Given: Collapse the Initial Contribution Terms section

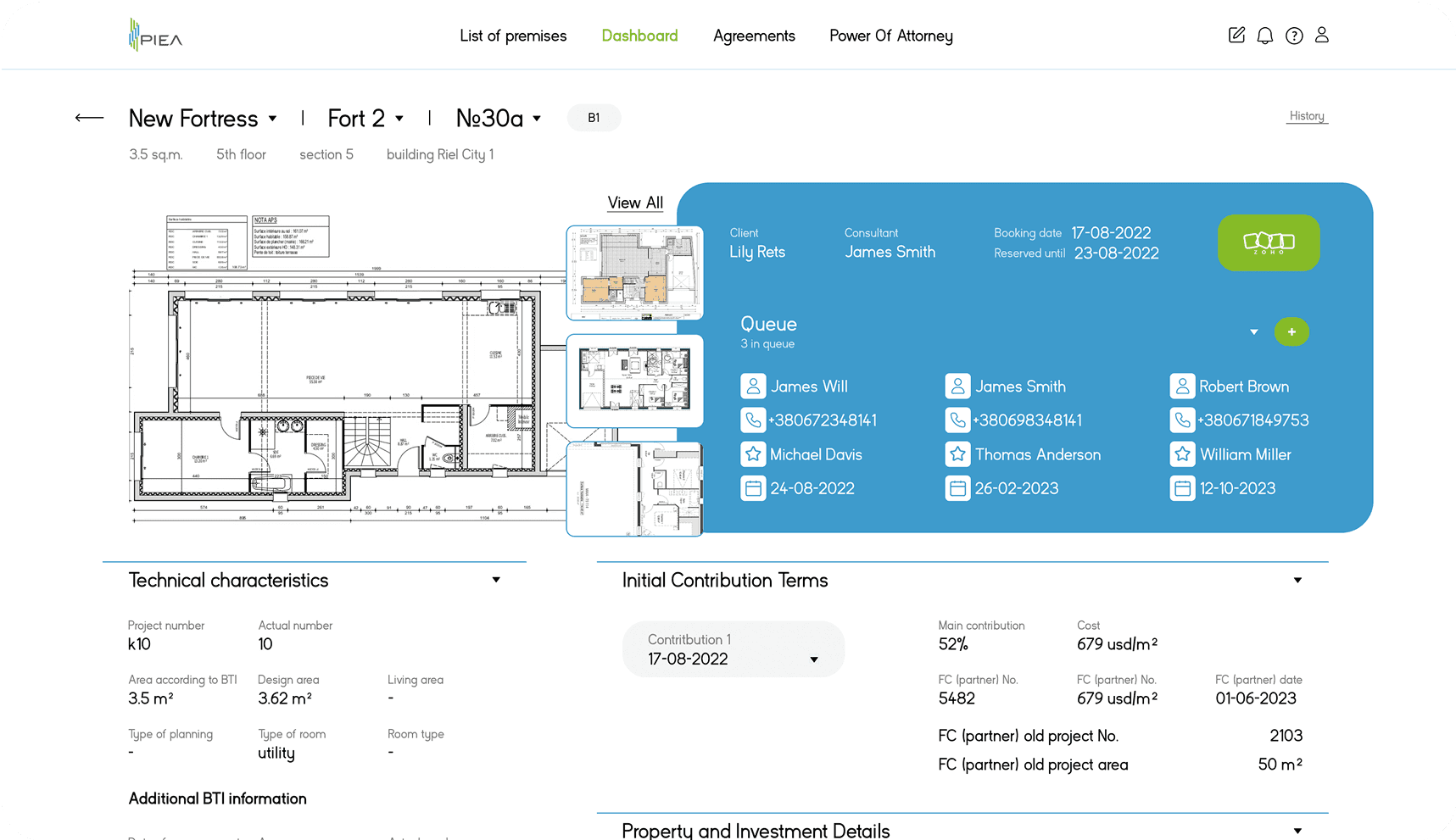Looking at the screenshot, I should pyautogui.click(x=1297, y=581).
